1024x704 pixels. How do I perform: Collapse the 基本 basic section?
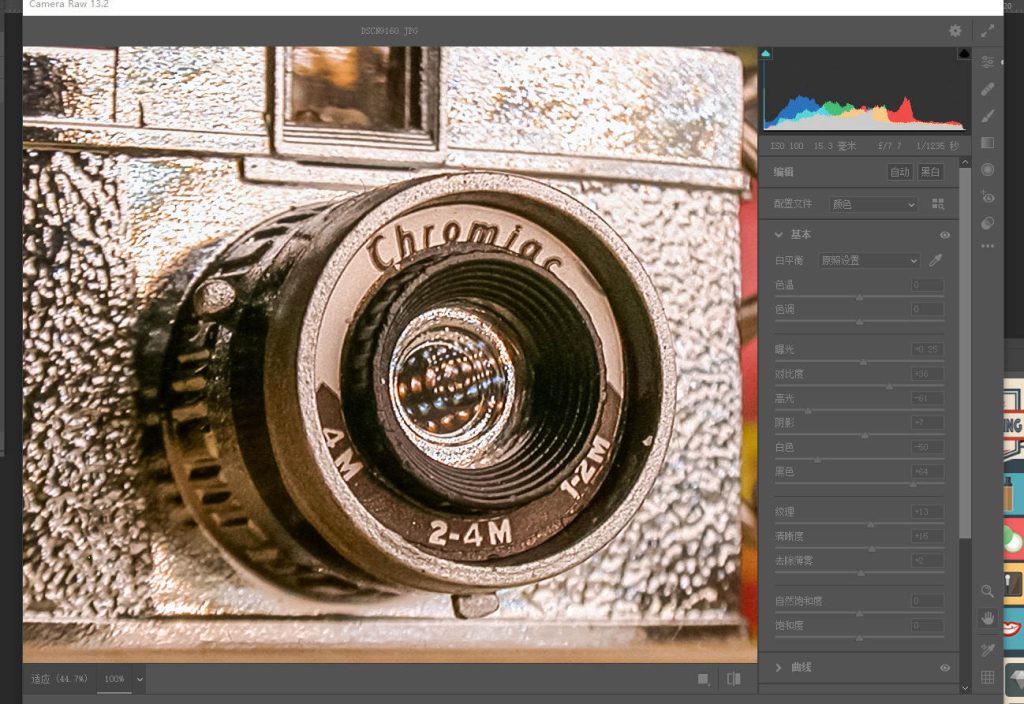(779, 235)
